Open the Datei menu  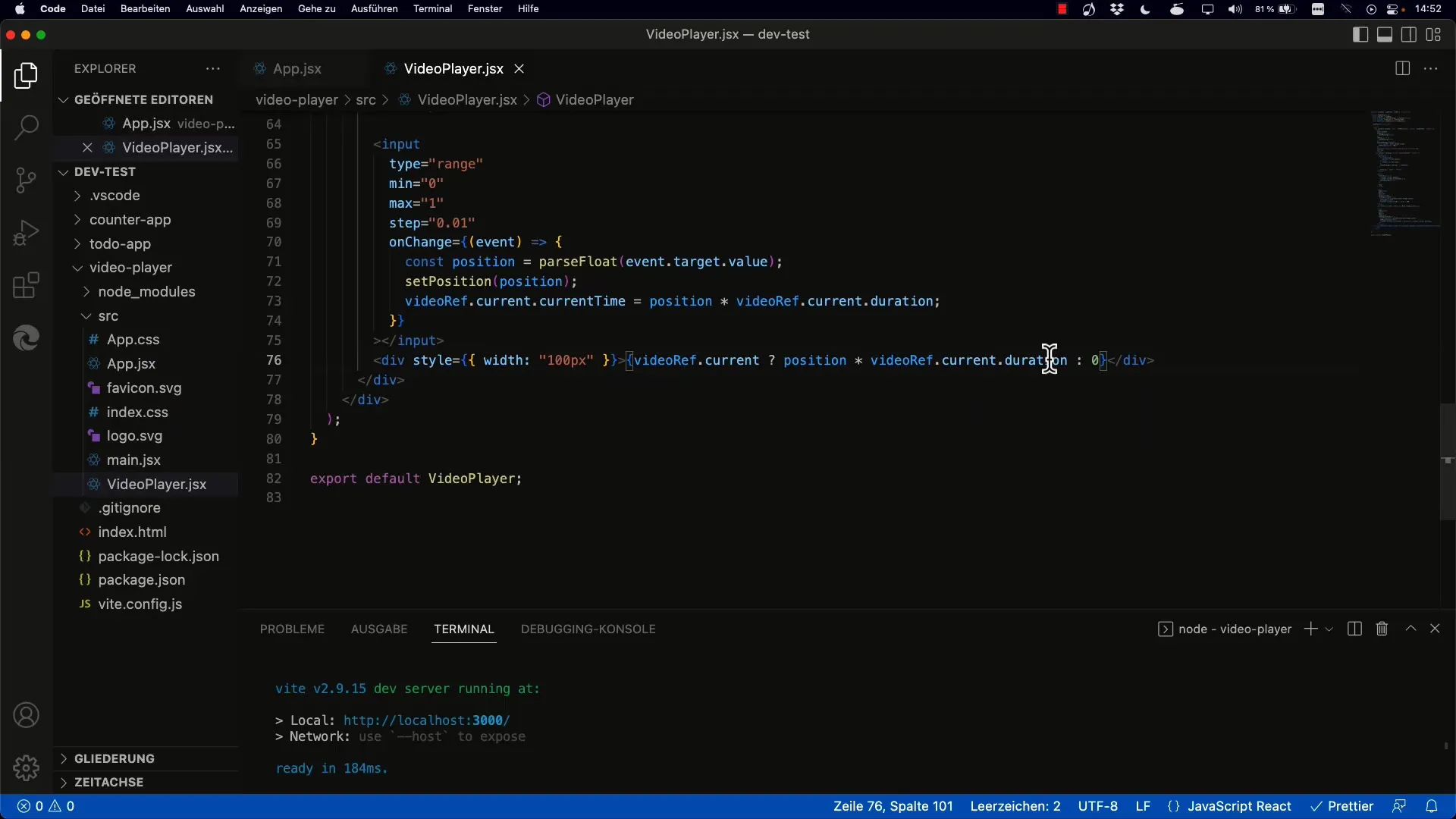(93, 9)
